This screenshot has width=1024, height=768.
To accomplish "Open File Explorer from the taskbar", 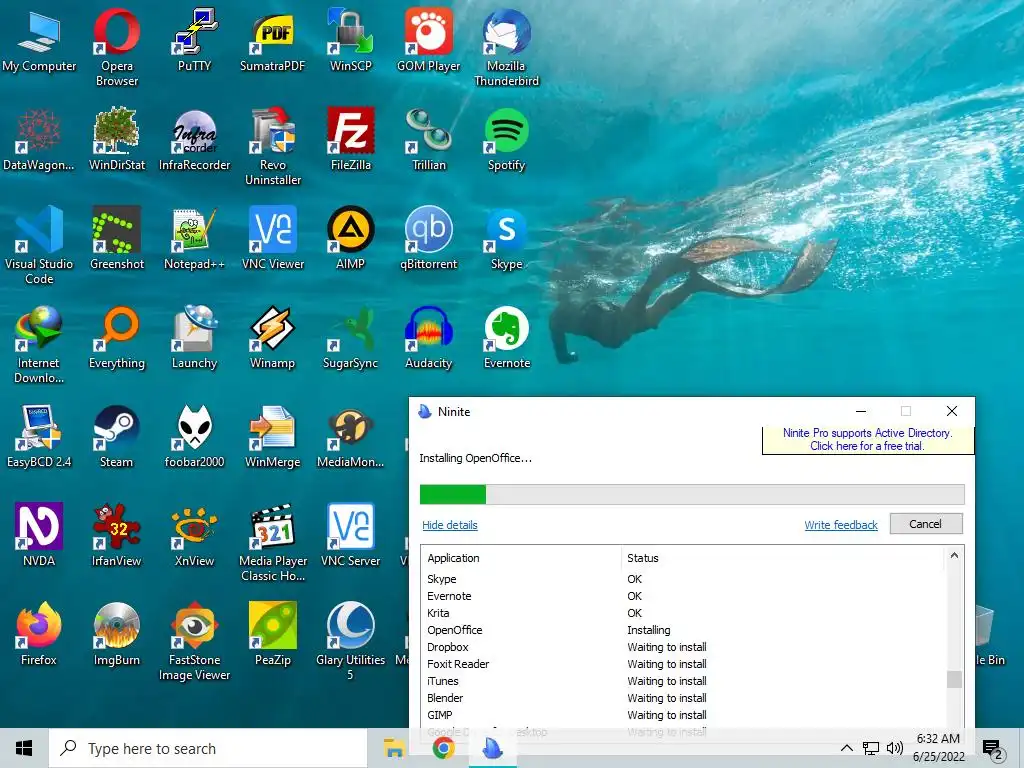I will click(394, 748).
